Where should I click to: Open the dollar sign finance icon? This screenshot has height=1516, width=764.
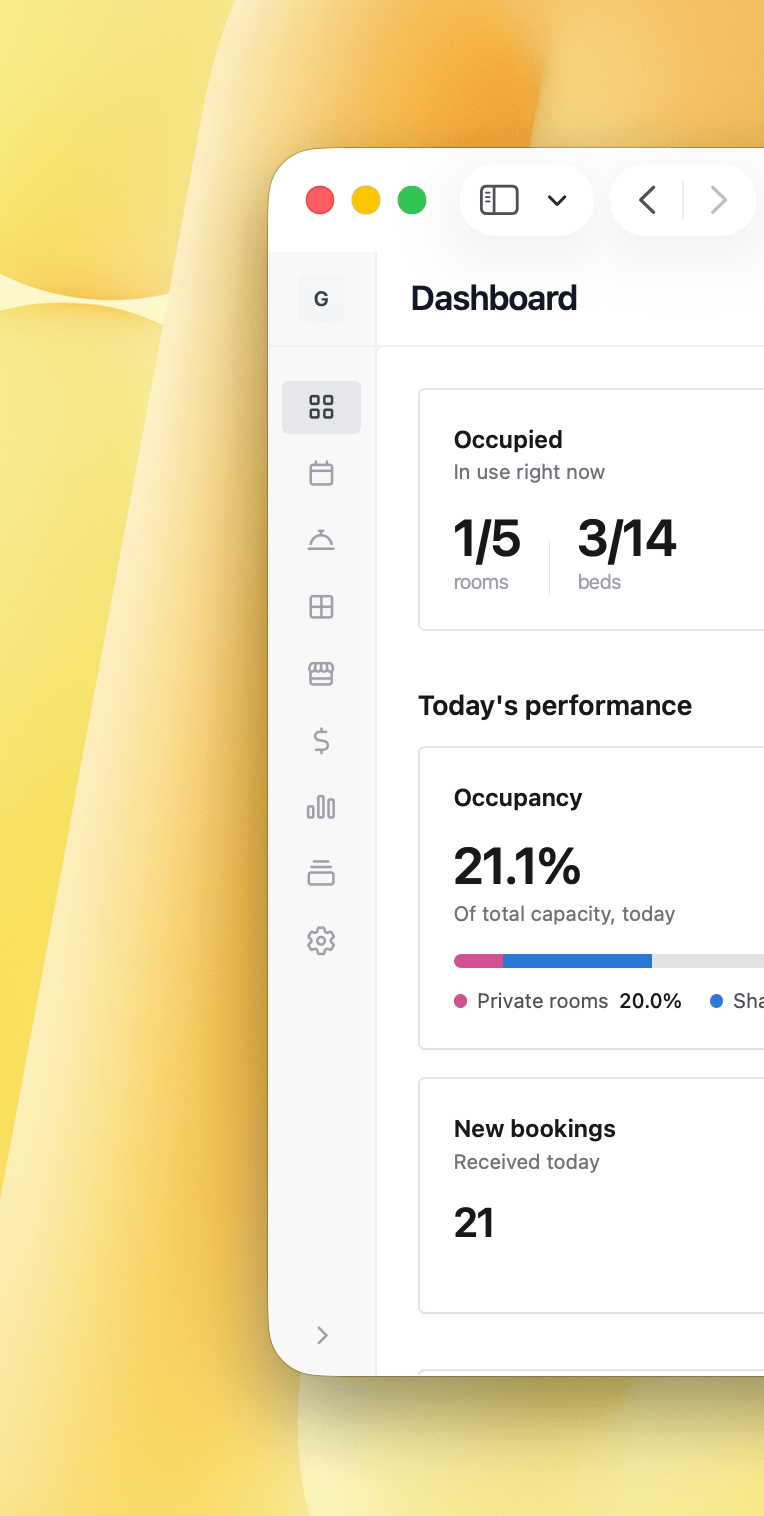click(321, 741)
